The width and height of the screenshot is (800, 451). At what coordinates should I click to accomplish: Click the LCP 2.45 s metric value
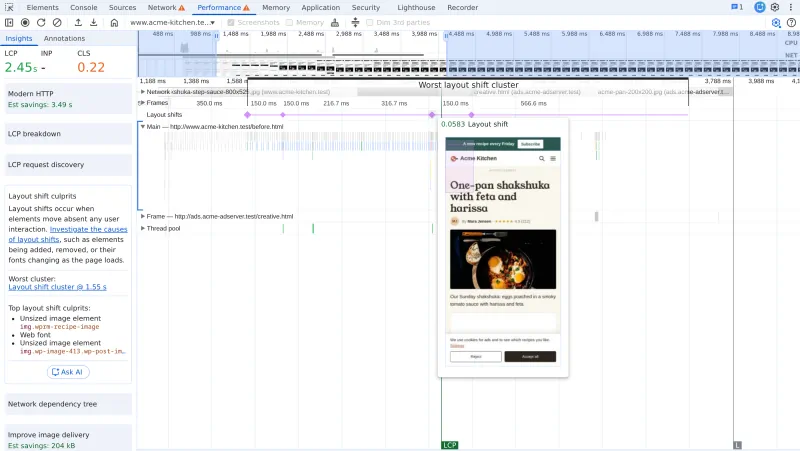[x=21, y=67]
